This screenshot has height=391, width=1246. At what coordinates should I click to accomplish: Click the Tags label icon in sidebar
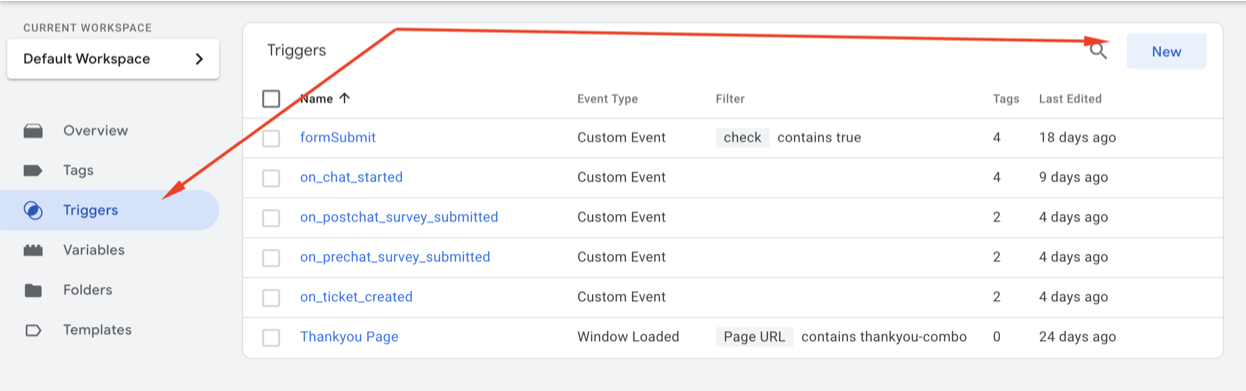[33, 171]
